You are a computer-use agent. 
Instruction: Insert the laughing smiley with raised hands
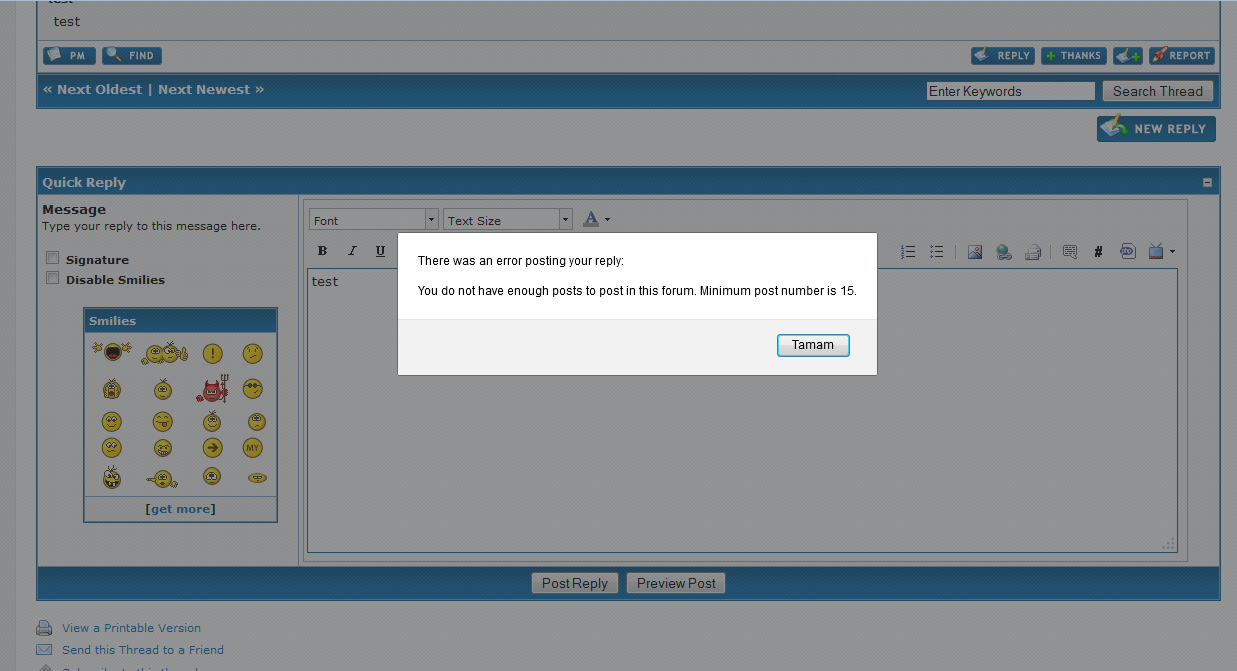(x=111, y=352)
